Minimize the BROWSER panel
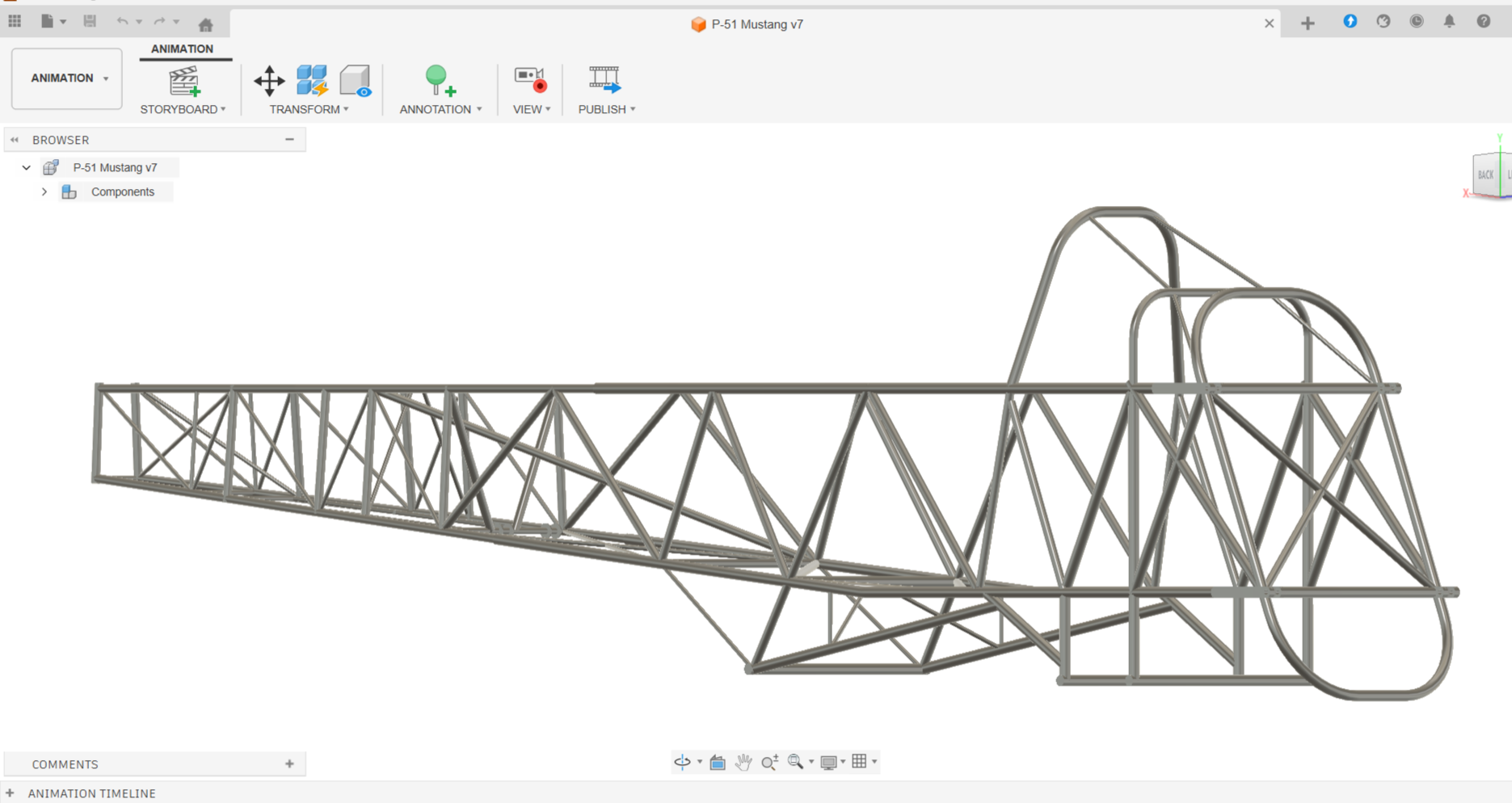 (x=289, y=140)
